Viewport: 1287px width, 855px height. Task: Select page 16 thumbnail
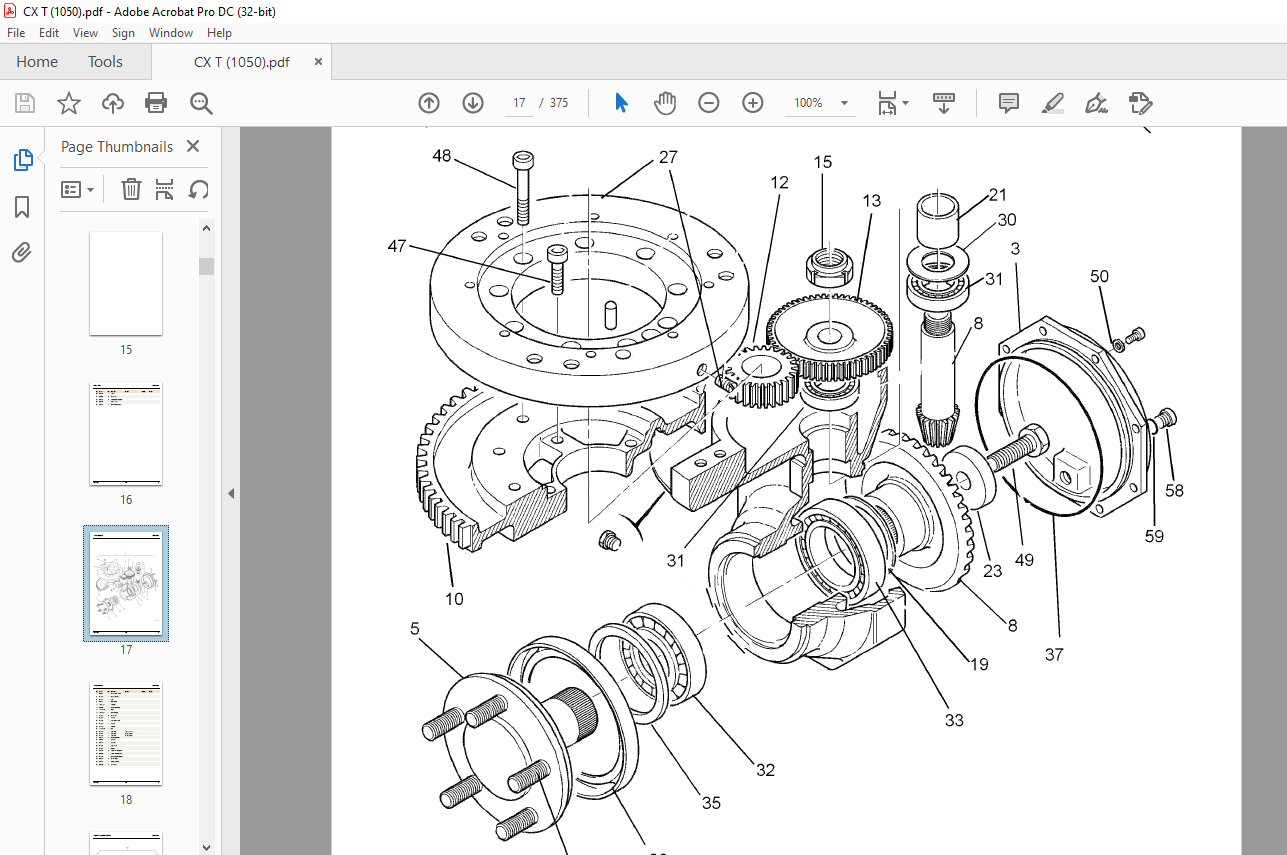pyautogui.click(x=126, y=434)
